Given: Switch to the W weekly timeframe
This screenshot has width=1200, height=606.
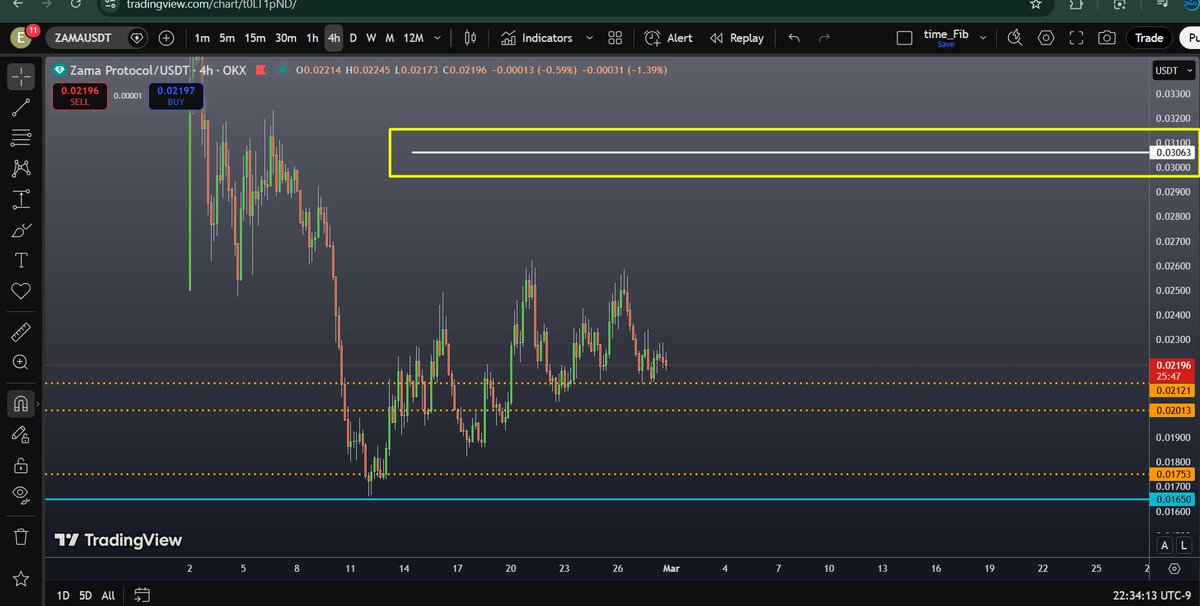Looking at the screenshot, I should (371, 38).
